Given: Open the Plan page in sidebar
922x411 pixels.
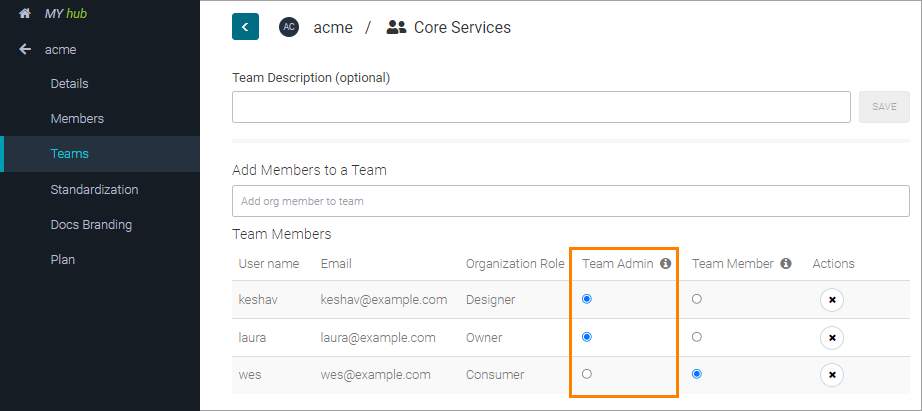Looking at the screenshot, I should (x=63, y=260).
